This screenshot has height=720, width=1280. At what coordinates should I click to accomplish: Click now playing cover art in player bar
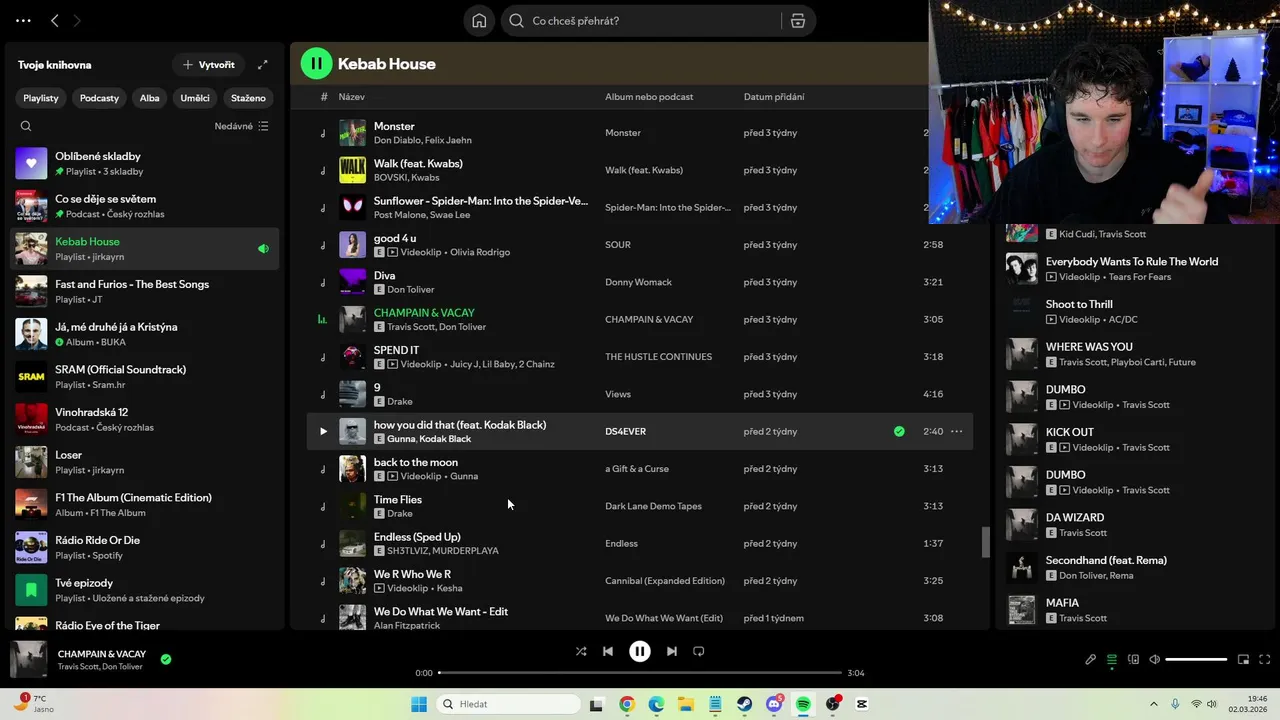click(29, 660)
